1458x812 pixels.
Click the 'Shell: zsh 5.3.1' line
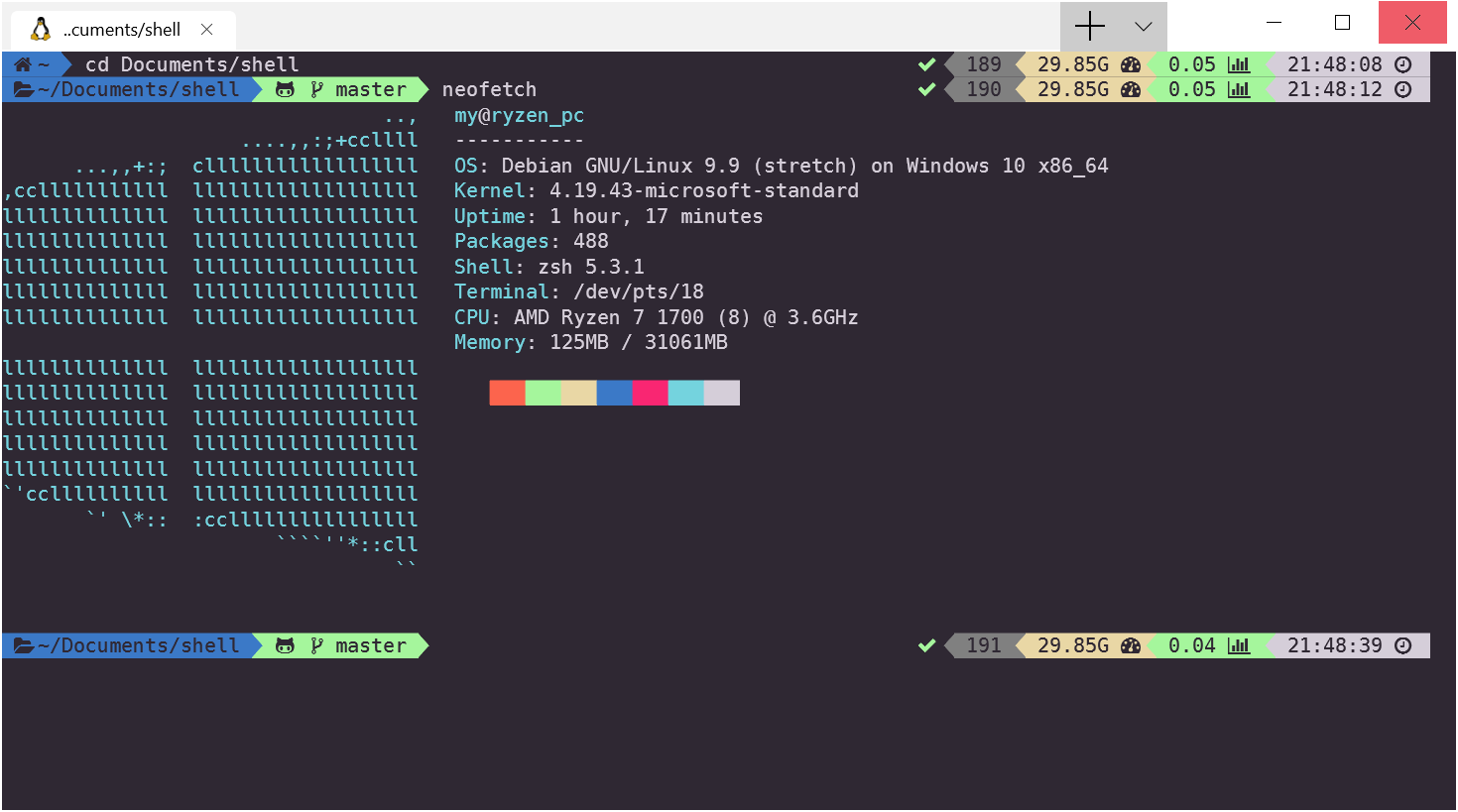click(548, 267)
